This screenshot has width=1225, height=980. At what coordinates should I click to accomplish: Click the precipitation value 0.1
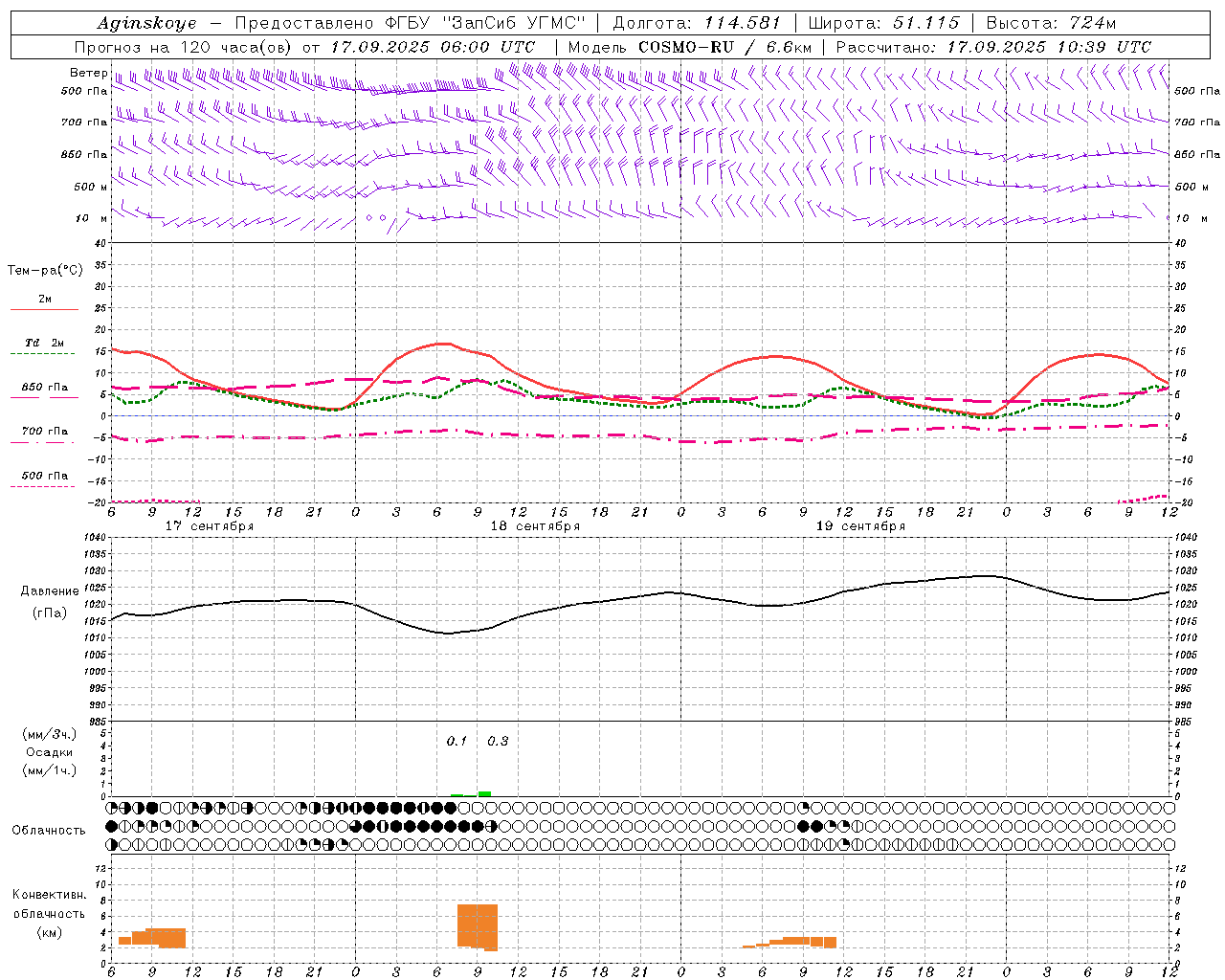coord(457,742)
